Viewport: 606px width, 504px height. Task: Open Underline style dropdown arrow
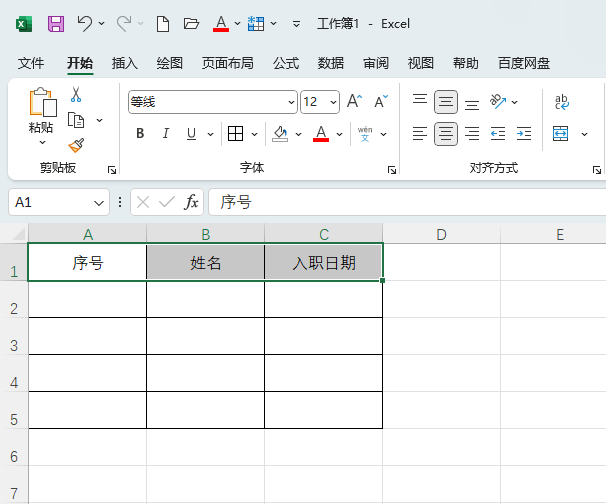210,134
